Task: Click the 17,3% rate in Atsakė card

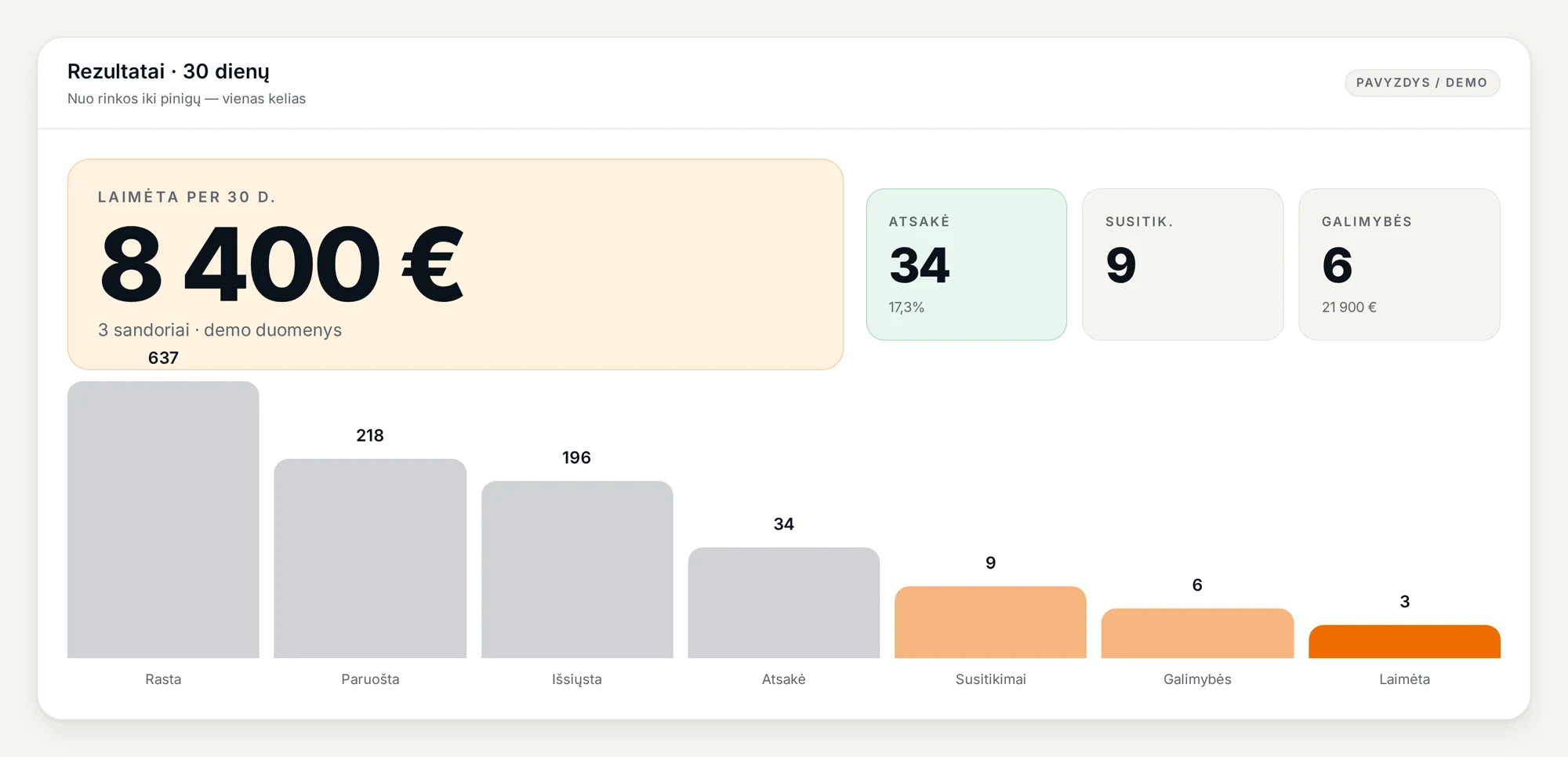Action: pyautogui.click(x=906, y=308)
